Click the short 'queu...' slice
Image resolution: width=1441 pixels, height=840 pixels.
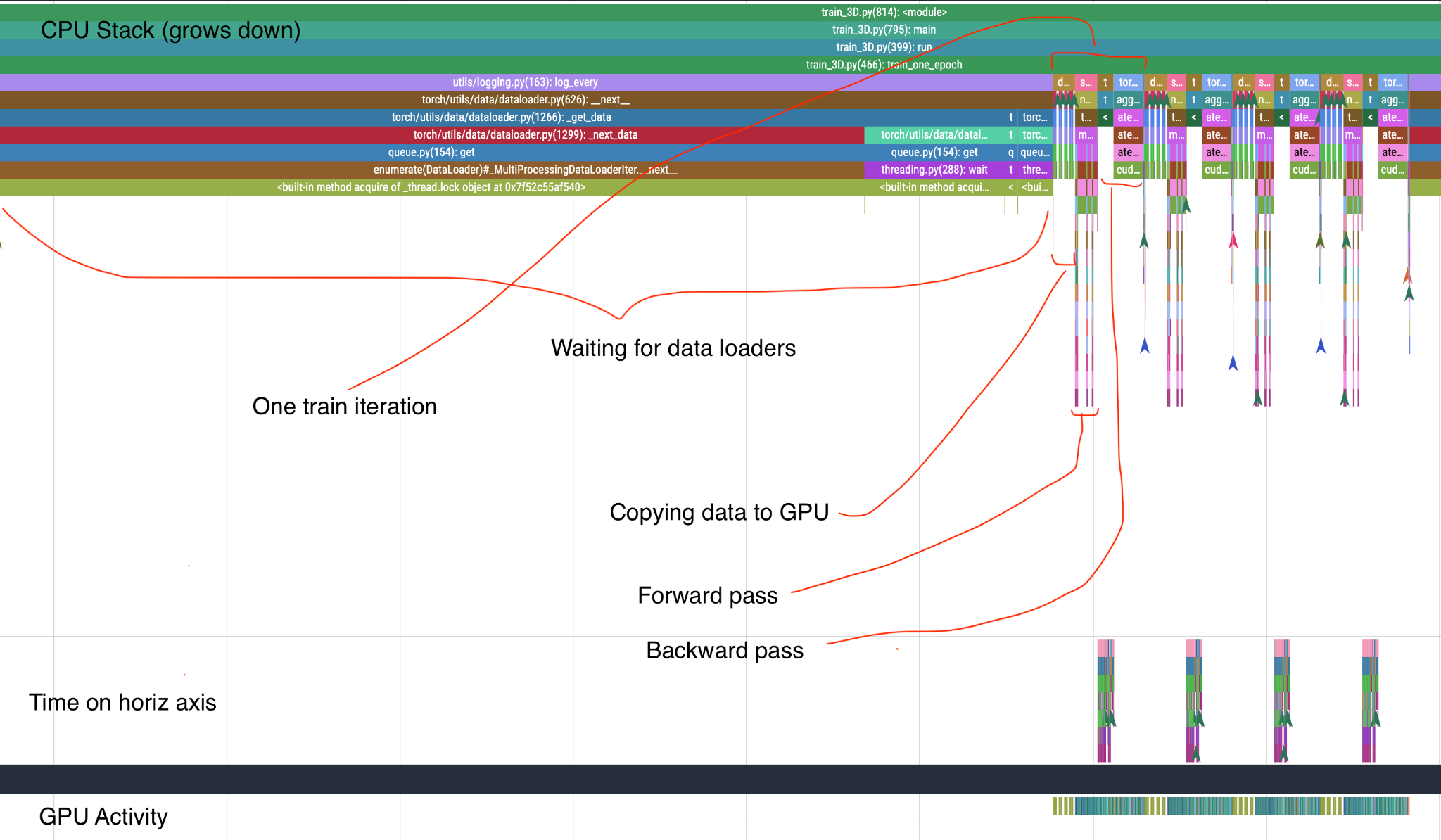(1035, 153)
